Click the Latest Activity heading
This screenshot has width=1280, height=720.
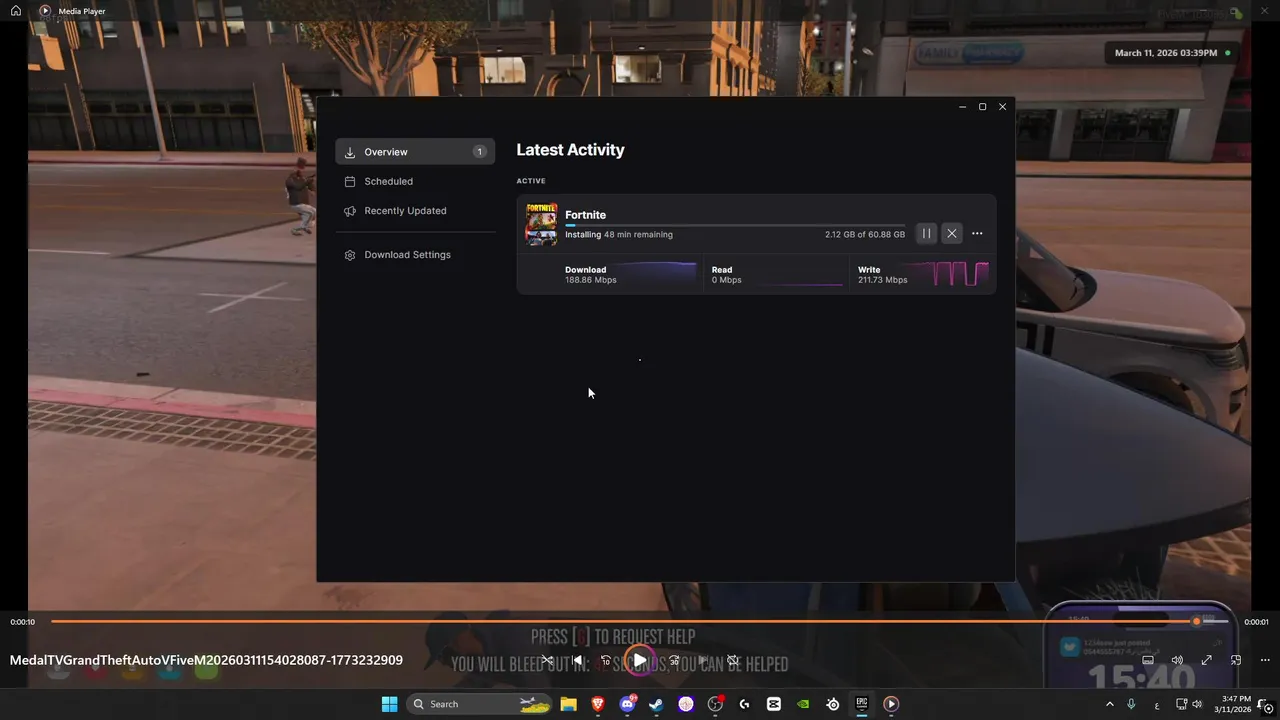coord(570,150)
